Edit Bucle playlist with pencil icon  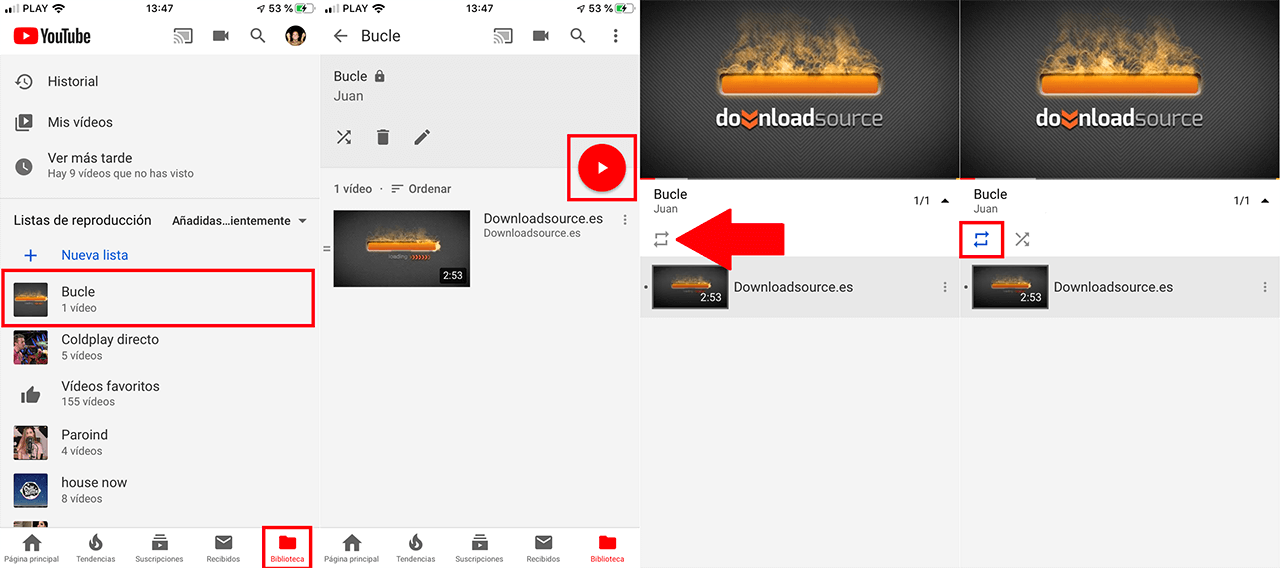point(422,137)
